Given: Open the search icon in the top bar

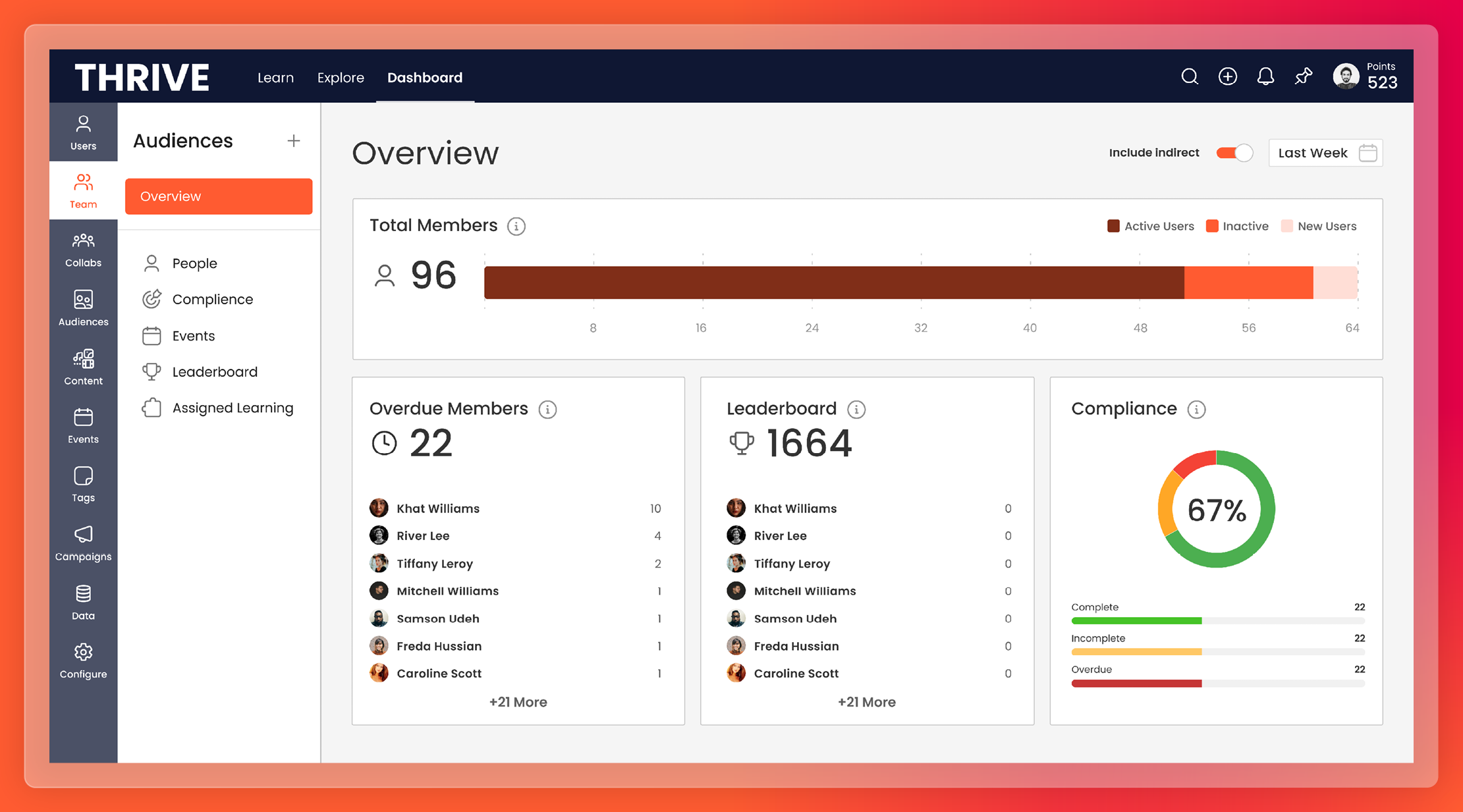Looking at the screenshot, I should 1190,76.
